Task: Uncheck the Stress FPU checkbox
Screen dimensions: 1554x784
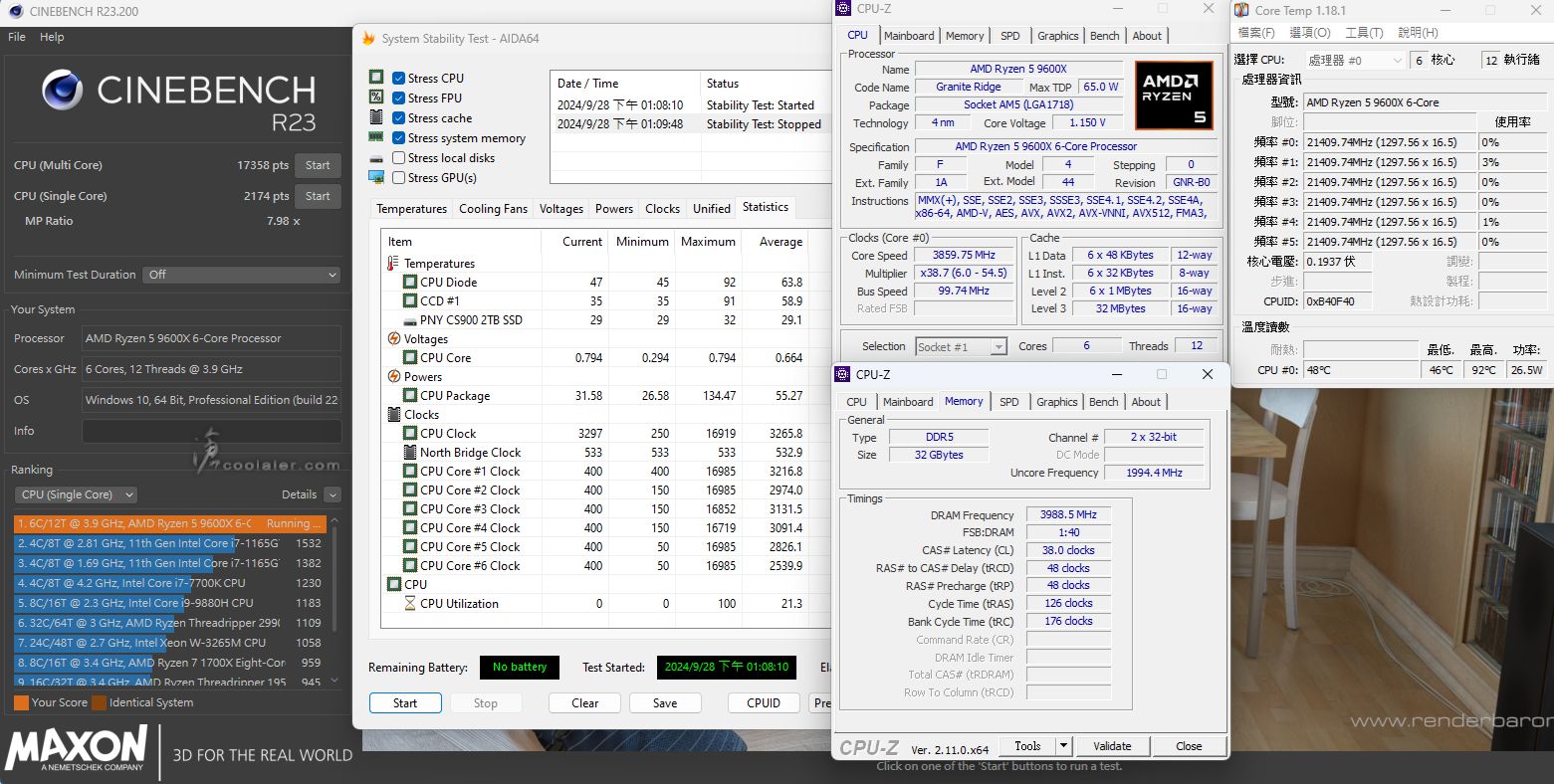Action: tap(398, 98)
